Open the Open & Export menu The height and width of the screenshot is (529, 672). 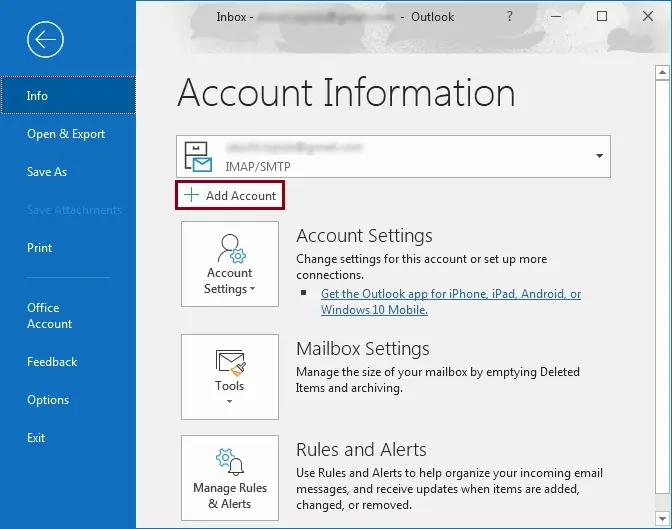66,134
